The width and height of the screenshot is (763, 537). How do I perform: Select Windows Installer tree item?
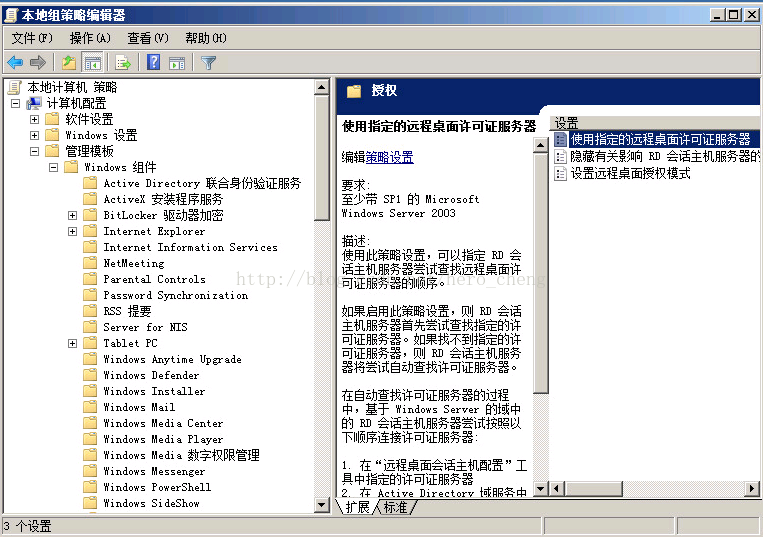coord(154,392)
